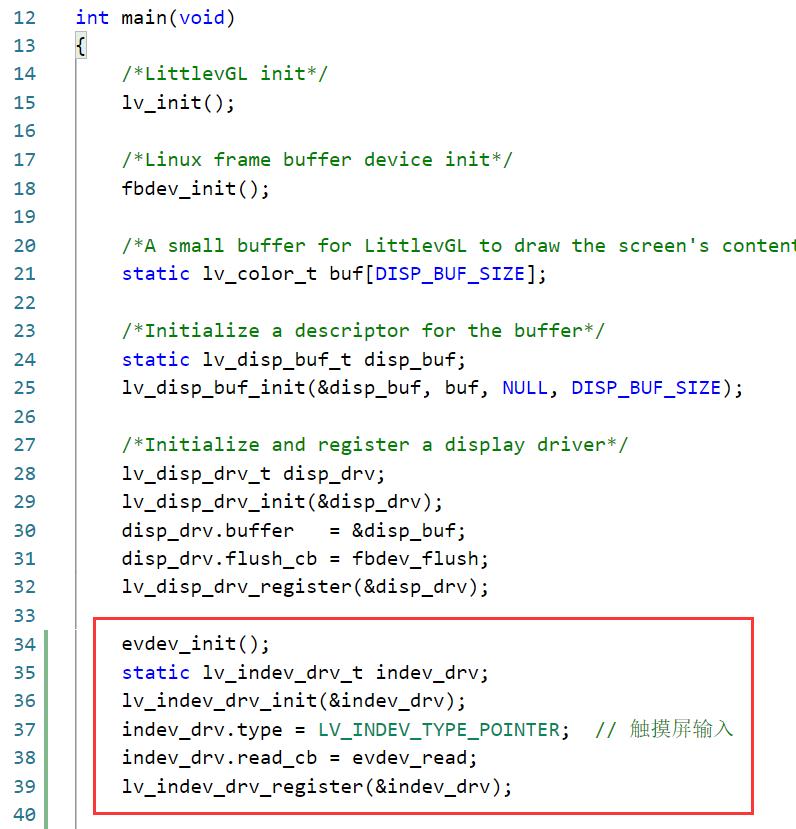Click lv_indev_drv_register call on line 39
This screenshot has height=829, width=796.
[317, 787]
